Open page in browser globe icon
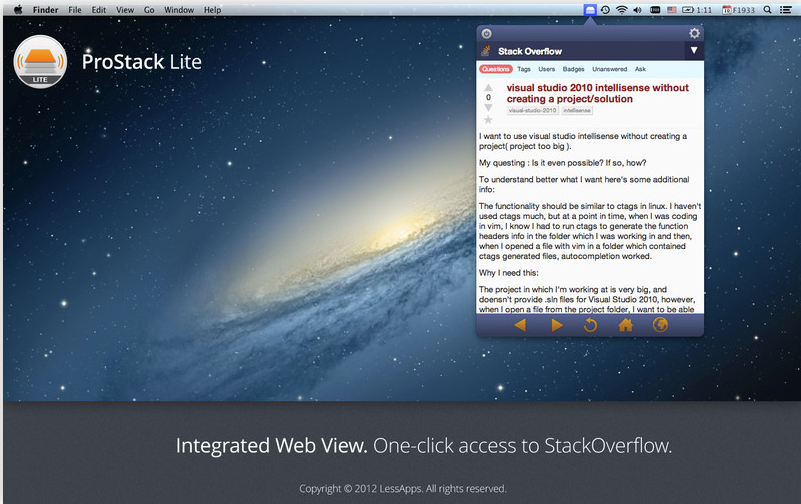Viewport: 801px width, 504px height. click(660, 325)
